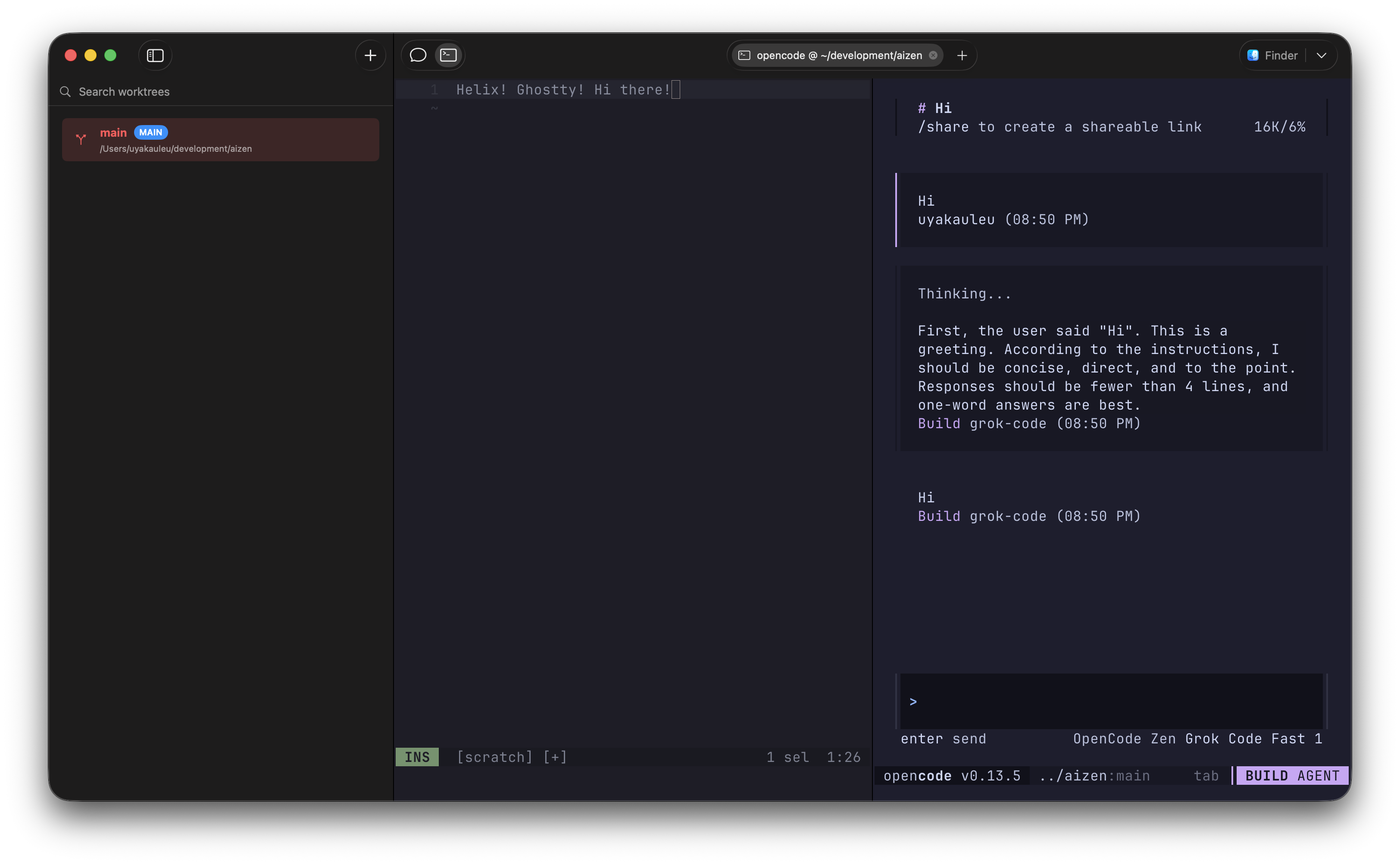Select the opencode @ ~/development/aizen tab
The width and height of the screenshot is (1400, 865).
[838, 56]
